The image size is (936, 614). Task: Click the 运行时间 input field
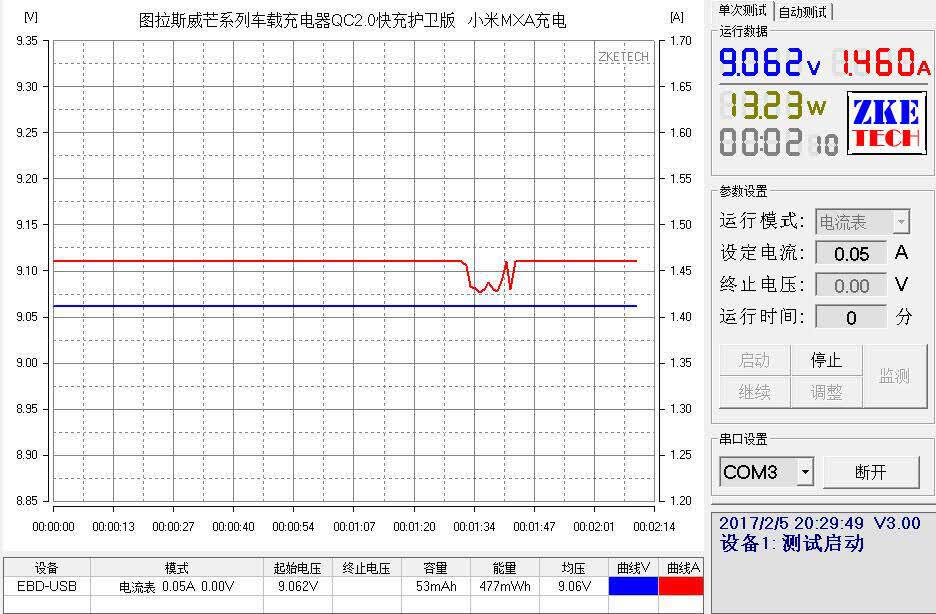coord(851,317)
